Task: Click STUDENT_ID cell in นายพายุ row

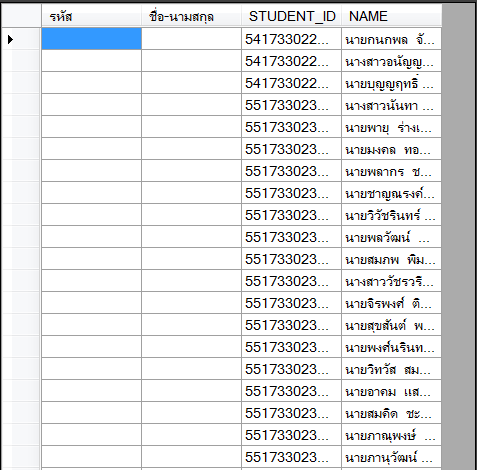Action: coord(291,127)
